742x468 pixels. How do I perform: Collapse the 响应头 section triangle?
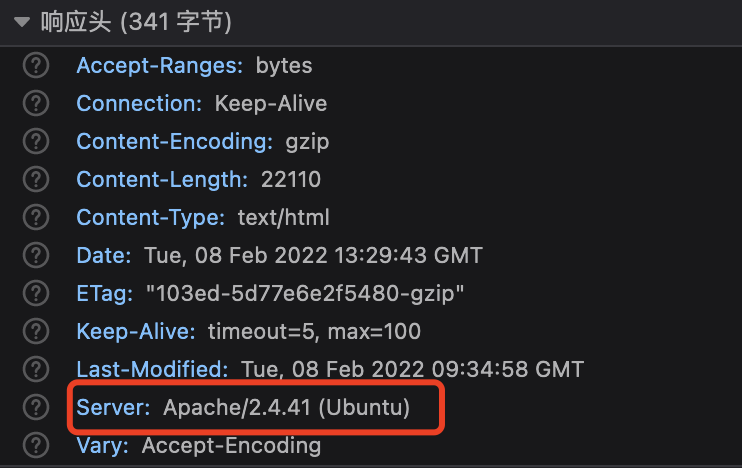click(x=22, y=22)
